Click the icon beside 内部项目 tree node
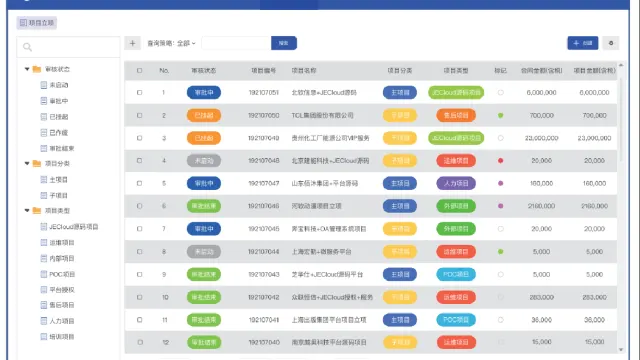Viewport: 640px width, 360px height. coord(44,258)
